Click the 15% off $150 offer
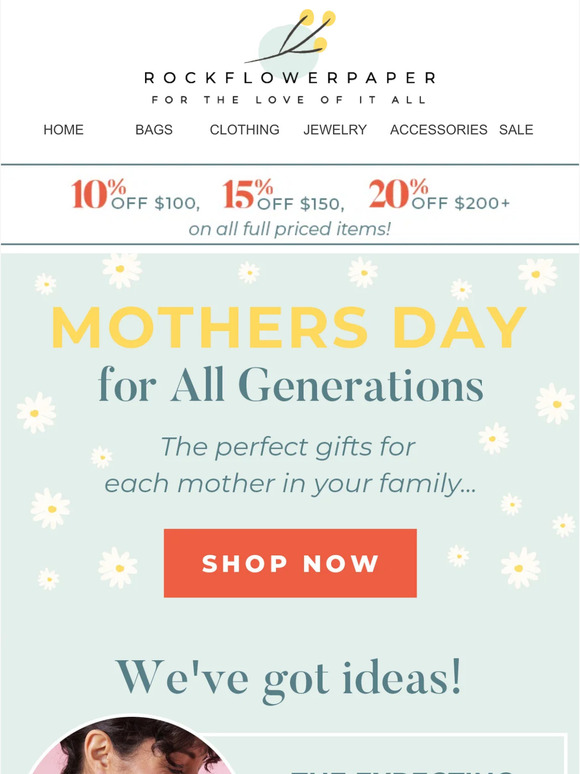Viewport: 580px width, 774px height. [284, 195]
